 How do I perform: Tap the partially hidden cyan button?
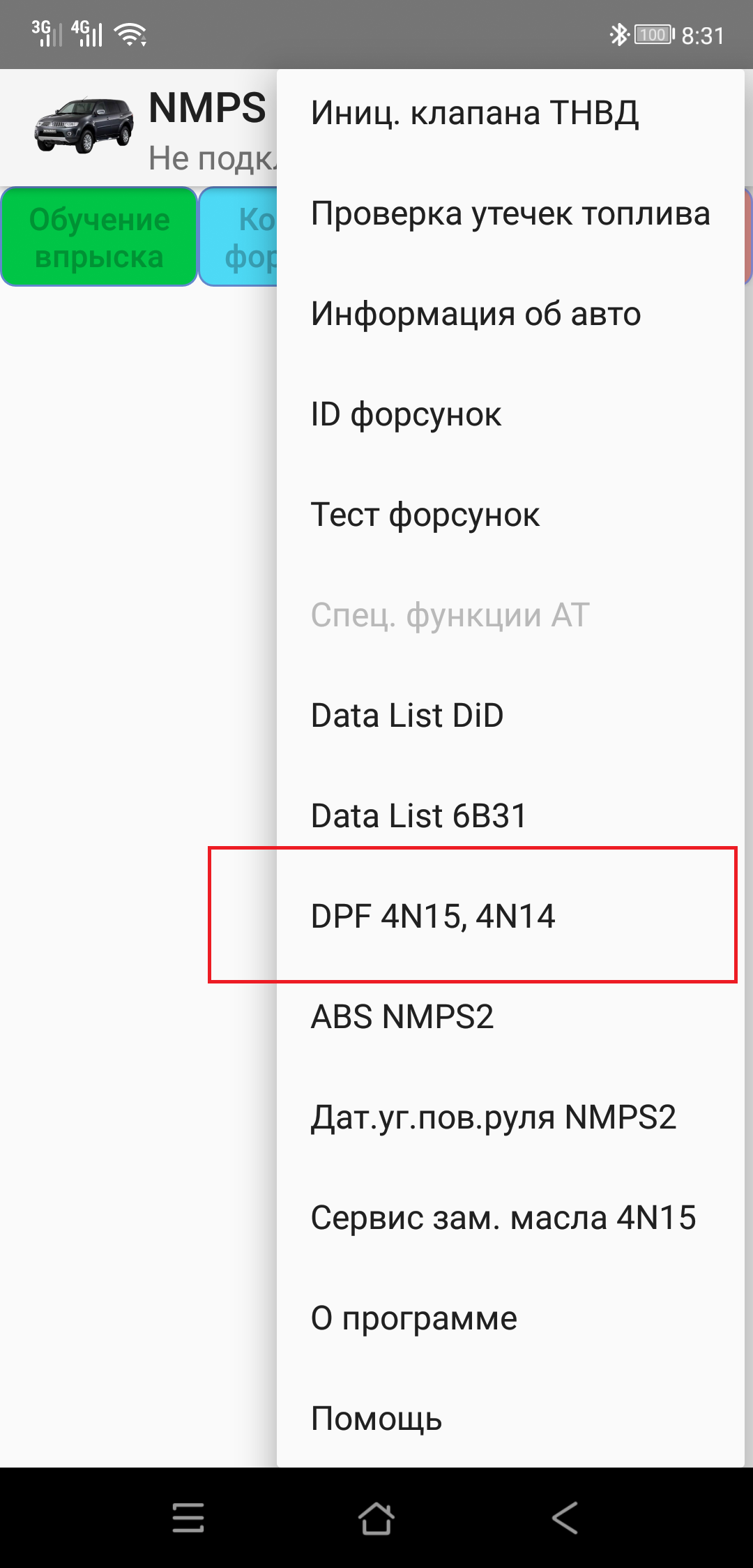pyautogui.click(x=238, y=237)
